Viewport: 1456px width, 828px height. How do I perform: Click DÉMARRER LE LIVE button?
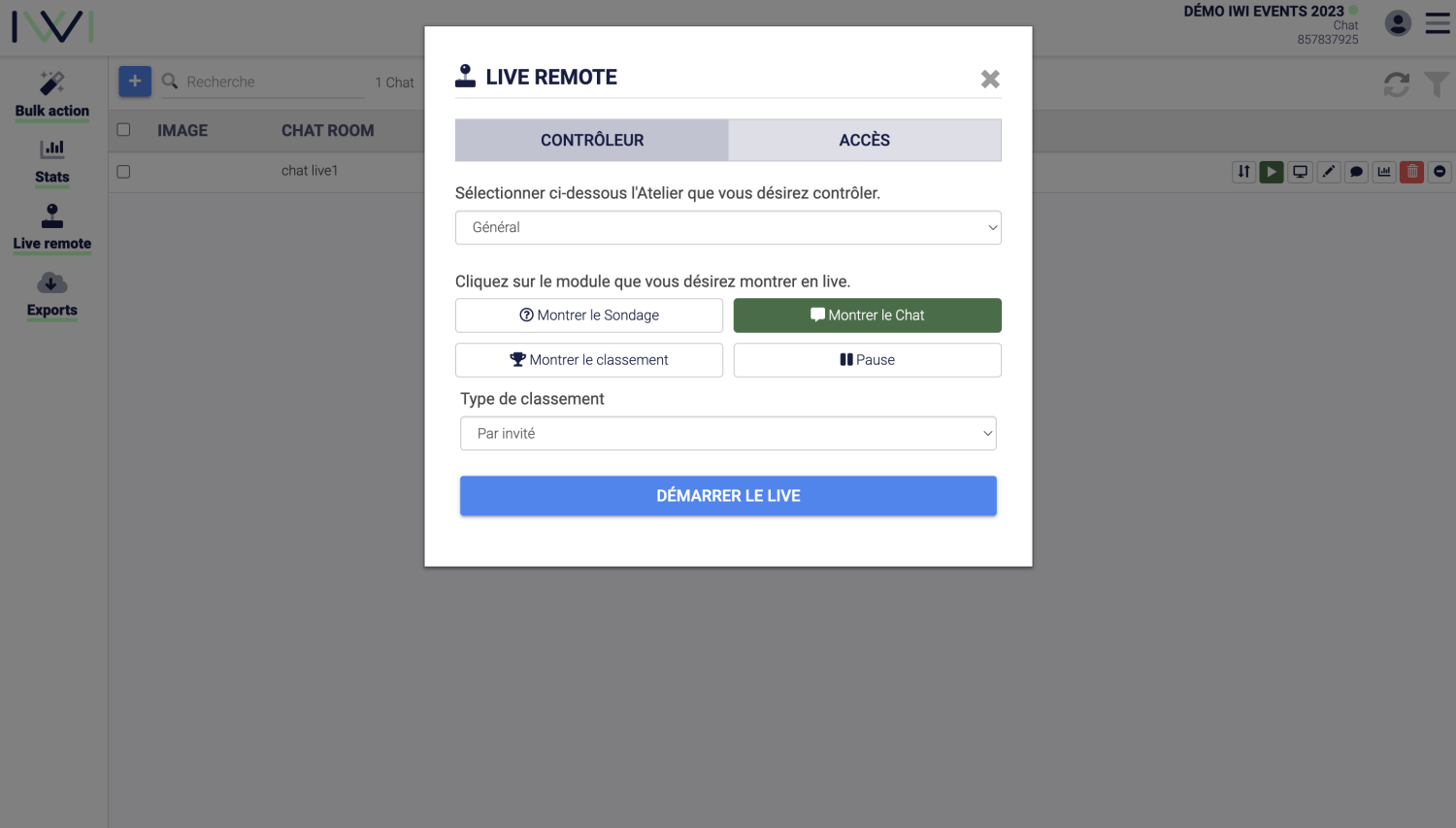728,496
